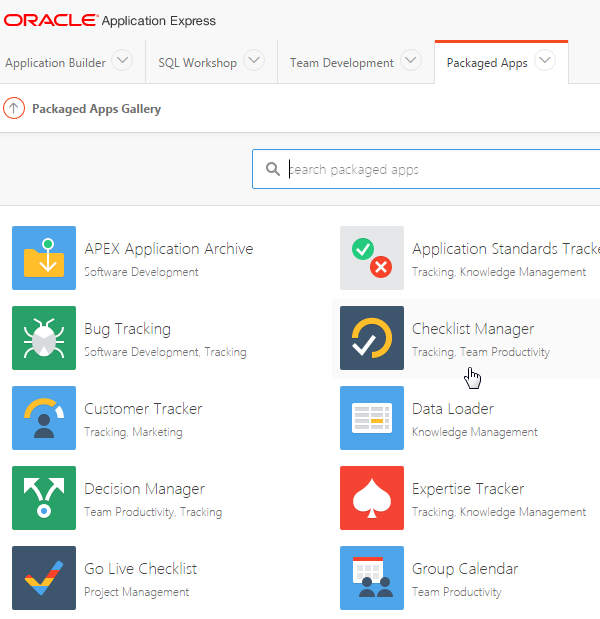Select the Packaged Apps tab
The image size is (600, 619).
[487, 63]
